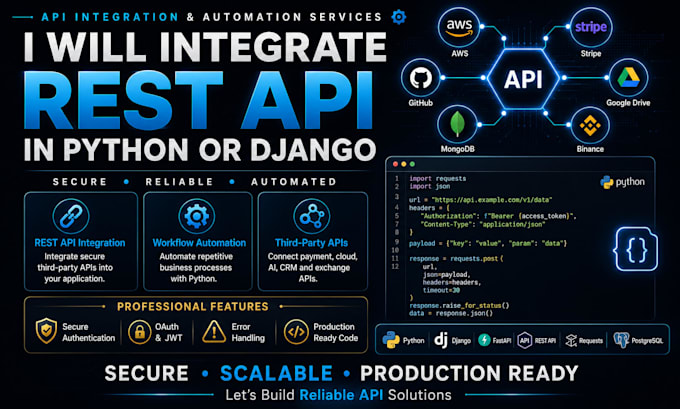Click the Production Ready Code label
This screenshot has height=409, width=680.
(336, 332)
